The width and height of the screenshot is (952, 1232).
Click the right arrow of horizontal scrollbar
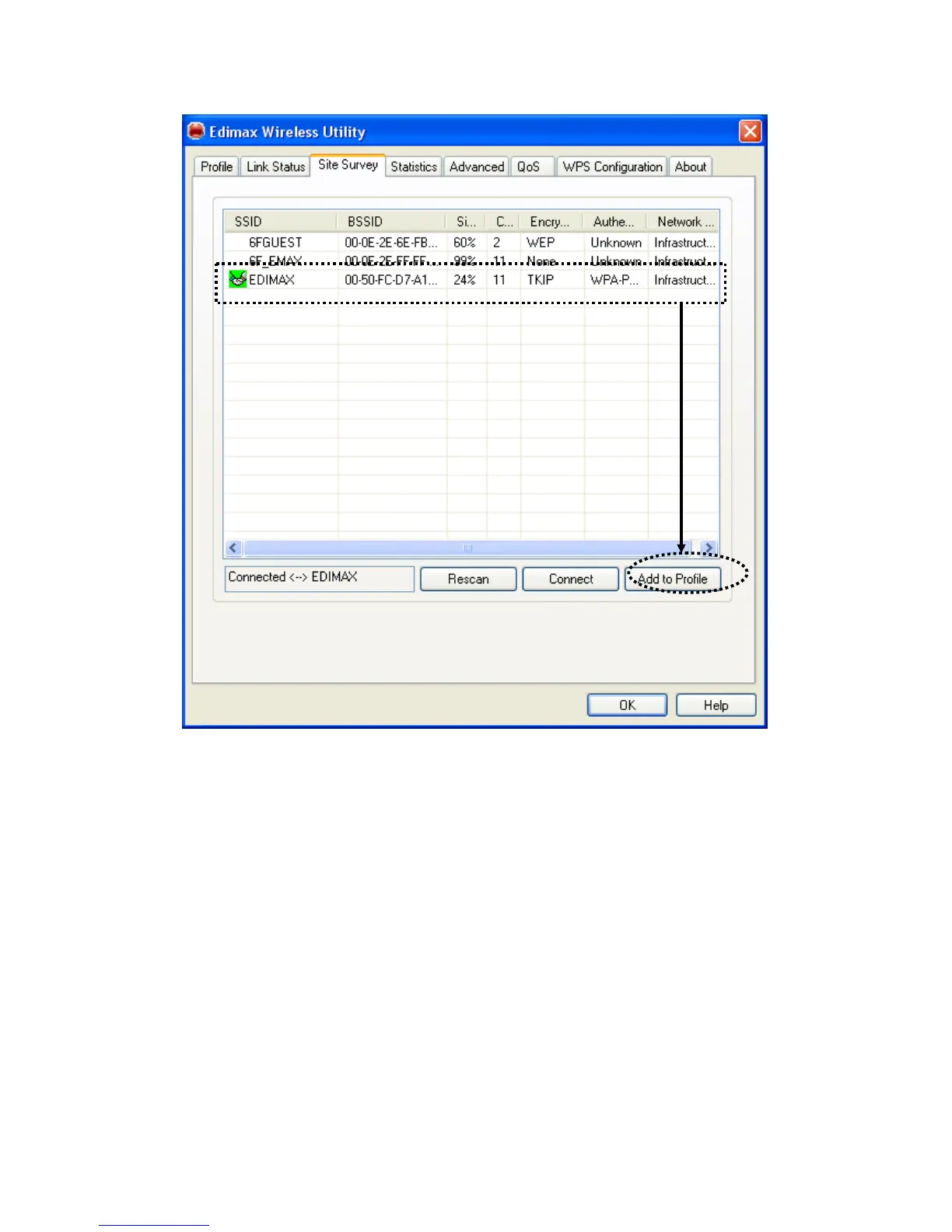click(708, 548)
